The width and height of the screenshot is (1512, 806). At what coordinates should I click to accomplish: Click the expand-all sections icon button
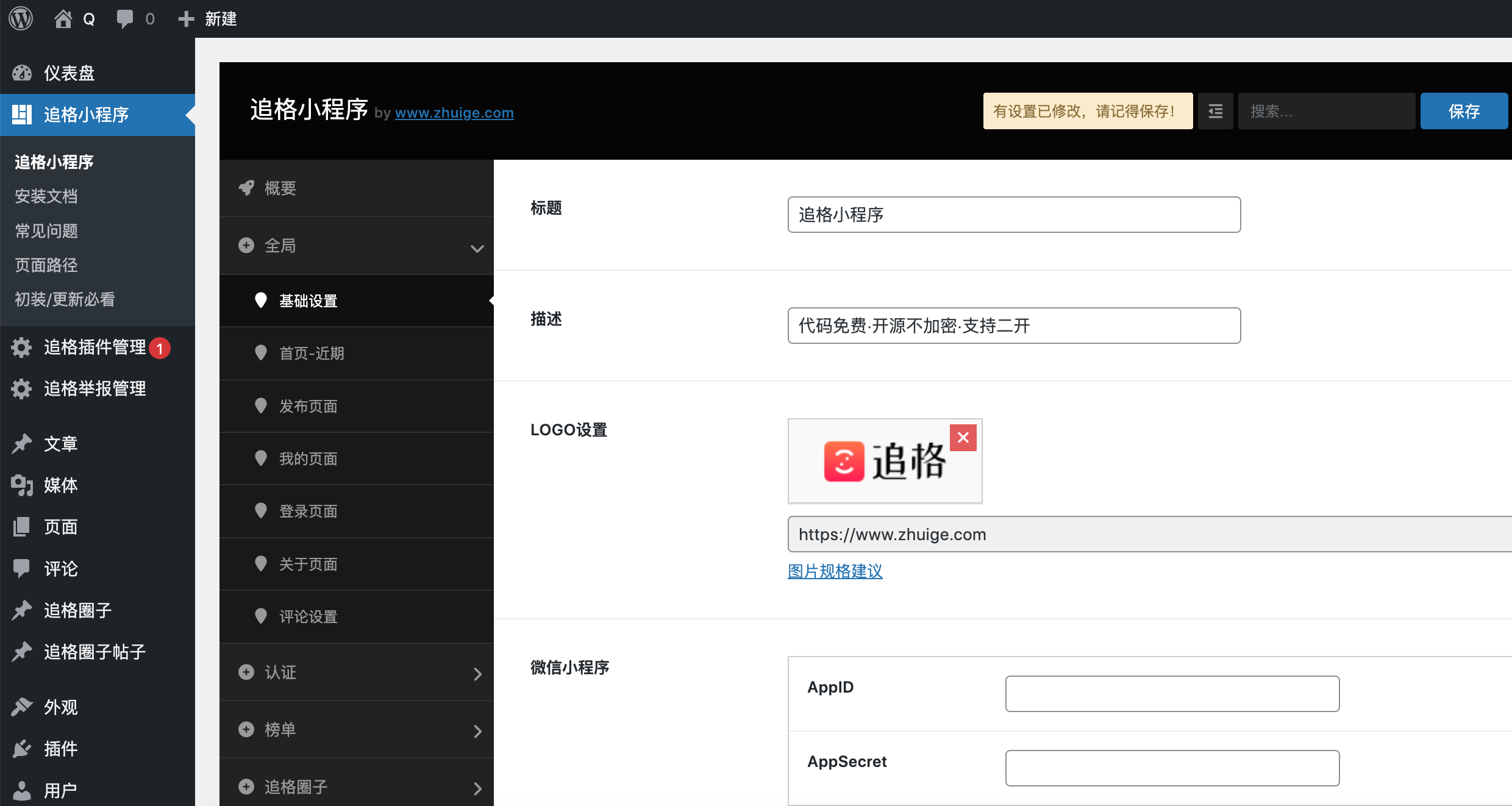[1215, 111]
